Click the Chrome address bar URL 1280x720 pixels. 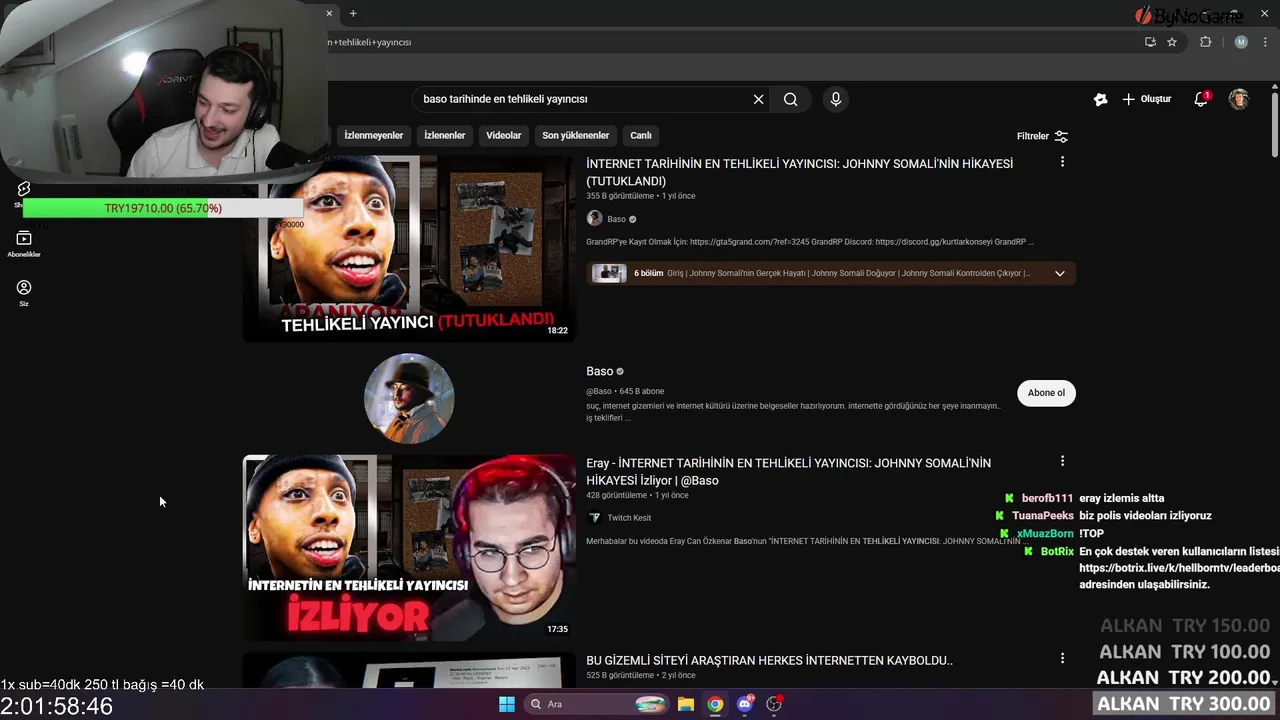tap(370, 42)
